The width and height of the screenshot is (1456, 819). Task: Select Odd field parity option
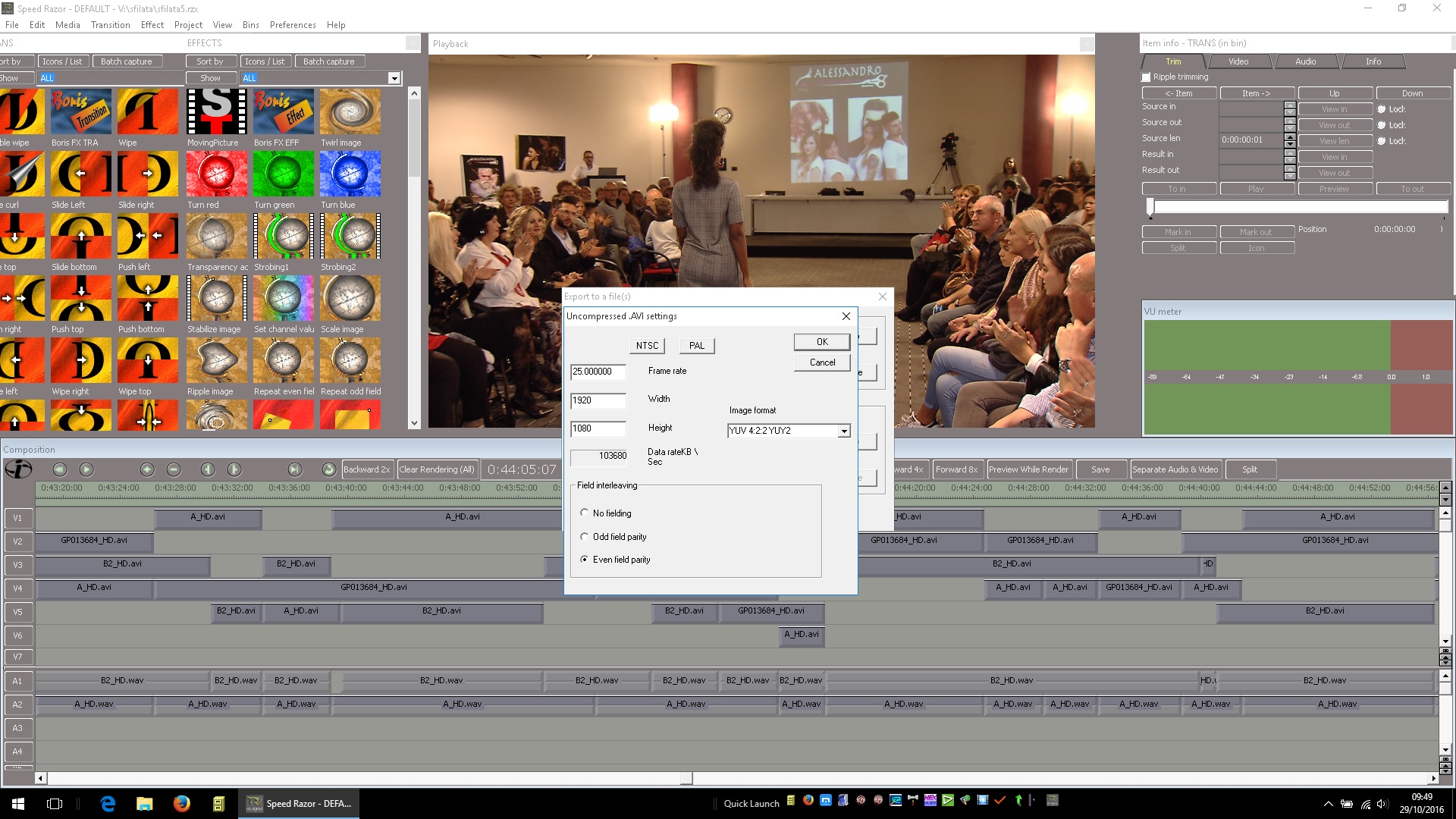(584, 537)
